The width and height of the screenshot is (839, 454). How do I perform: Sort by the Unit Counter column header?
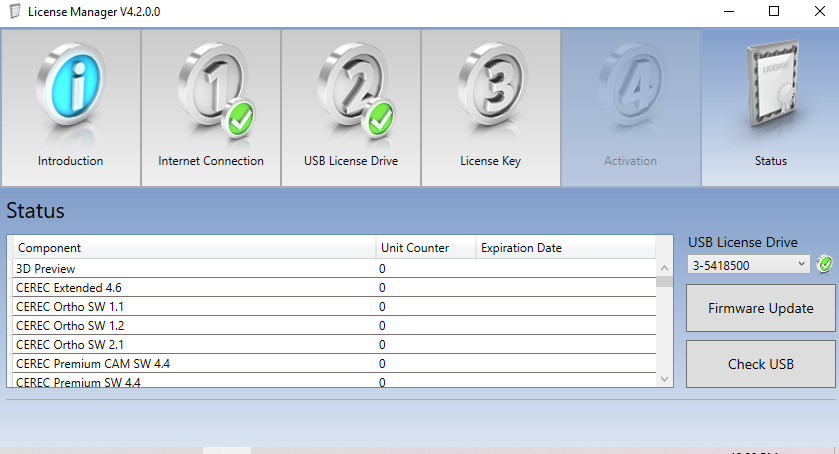(426, 248)
